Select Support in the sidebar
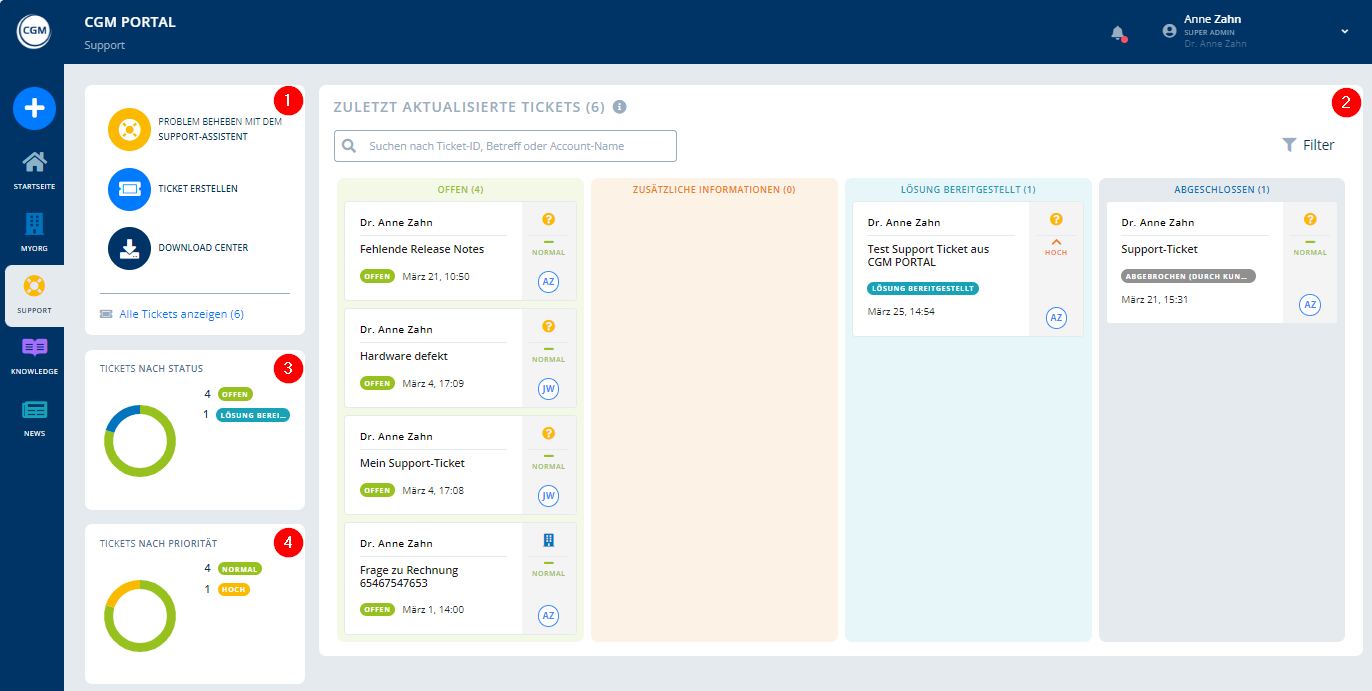Viewport: 1372px width, 691px height. (x=34, y=295)
